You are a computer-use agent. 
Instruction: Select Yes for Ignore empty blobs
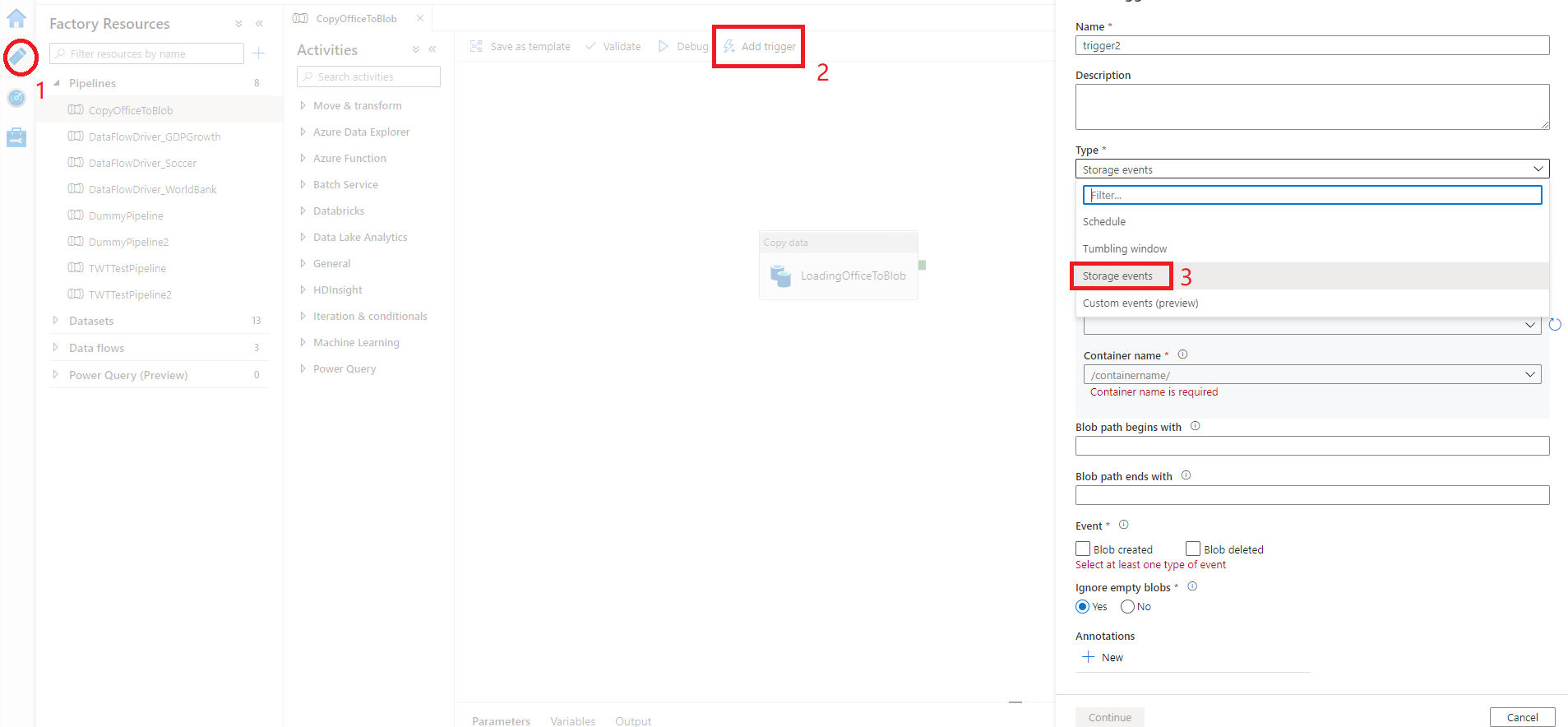[1083, 607]
